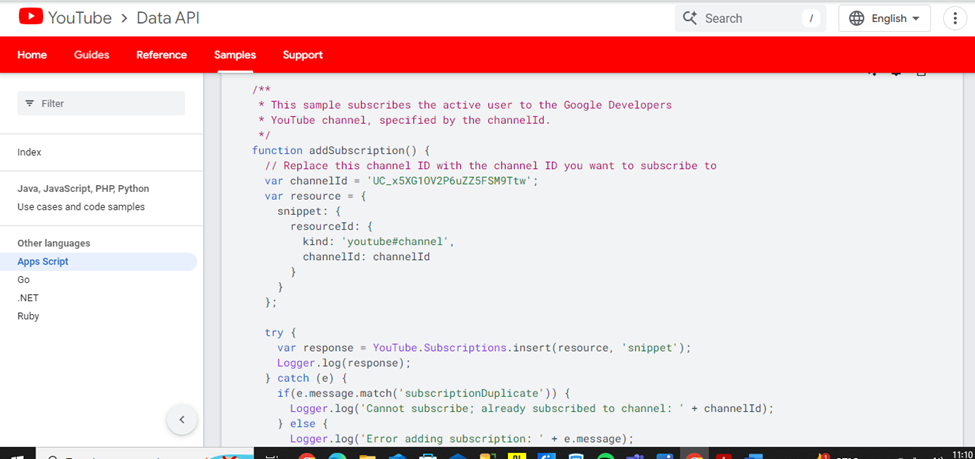Select the Samples tab

[235, 55]
